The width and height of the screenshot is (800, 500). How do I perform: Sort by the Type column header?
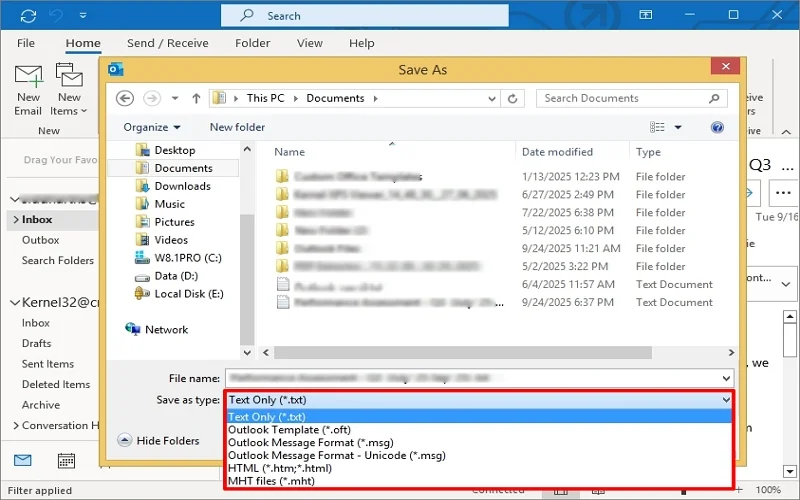pos(648,152)
